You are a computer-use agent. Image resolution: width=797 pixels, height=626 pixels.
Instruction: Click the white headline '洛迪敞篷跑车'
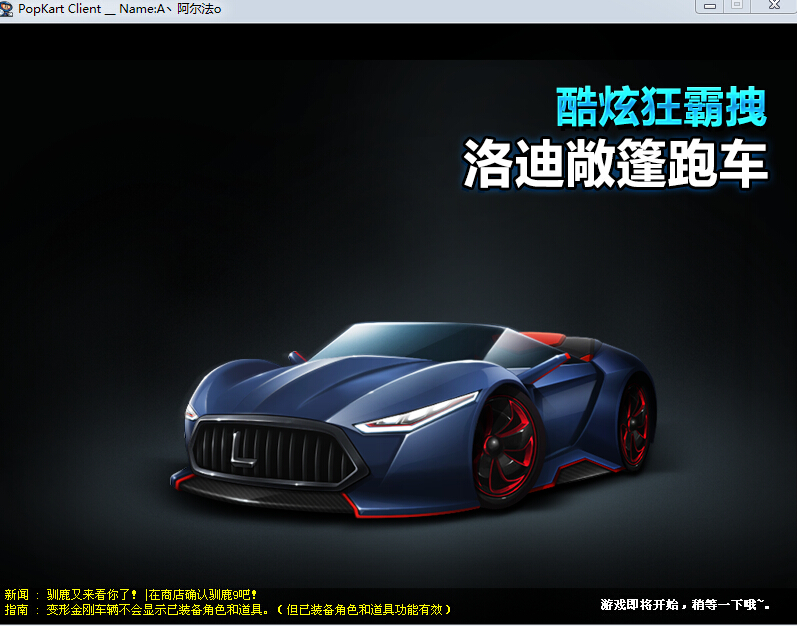(615, 164)
